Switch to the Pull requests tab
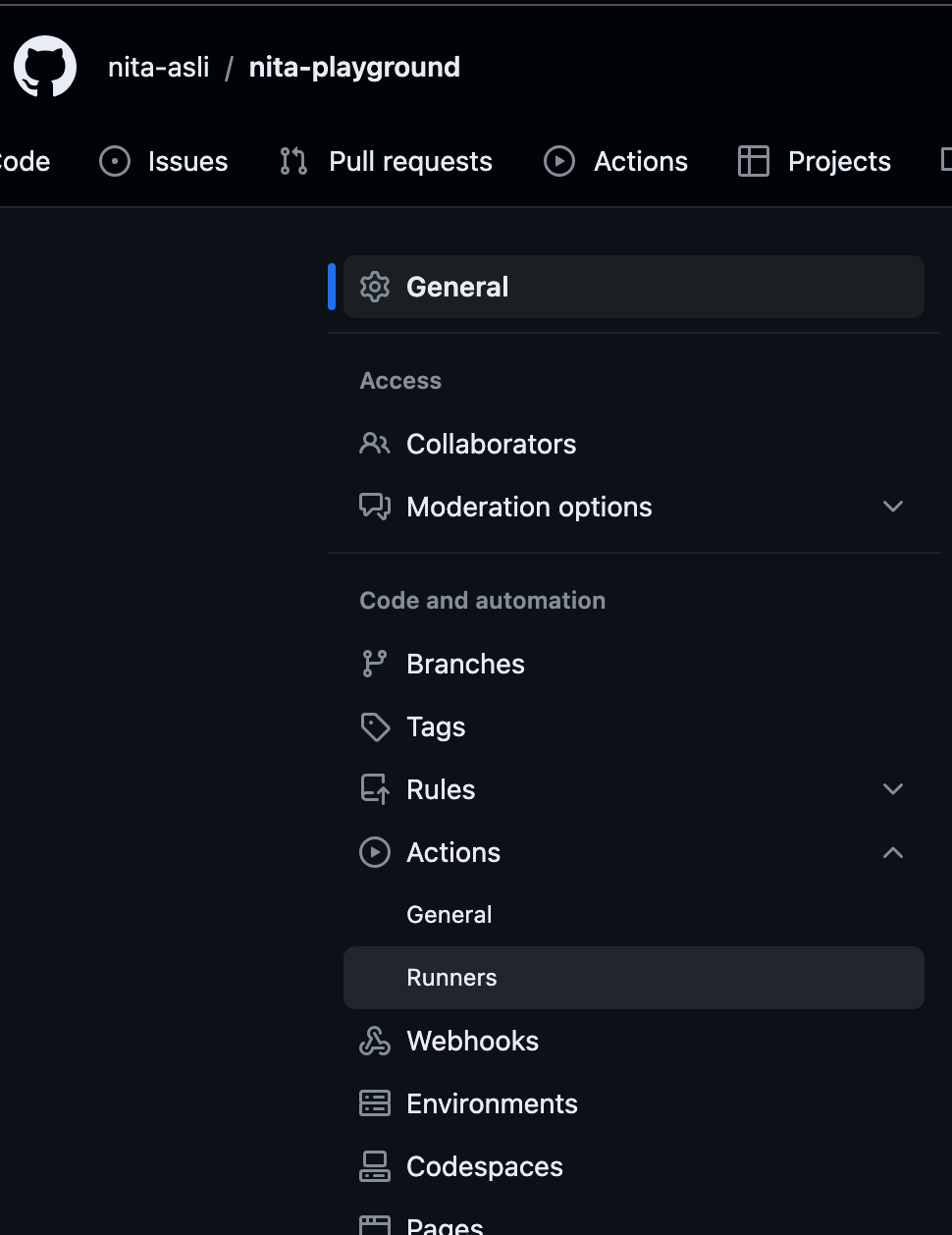 tap(410, 161)
